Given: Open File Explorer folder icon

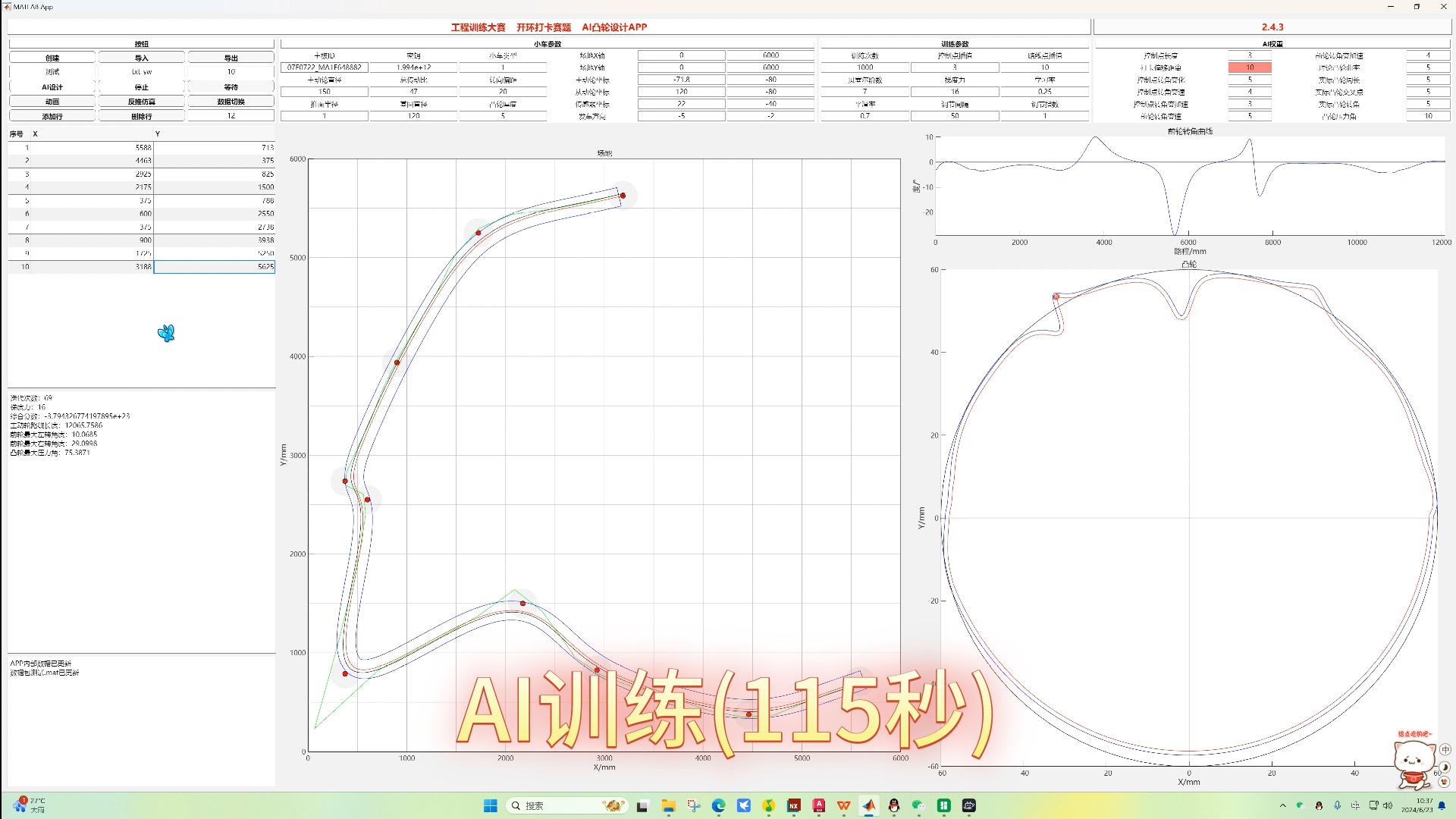Looking at the screenshot, I should coord(668,805).
